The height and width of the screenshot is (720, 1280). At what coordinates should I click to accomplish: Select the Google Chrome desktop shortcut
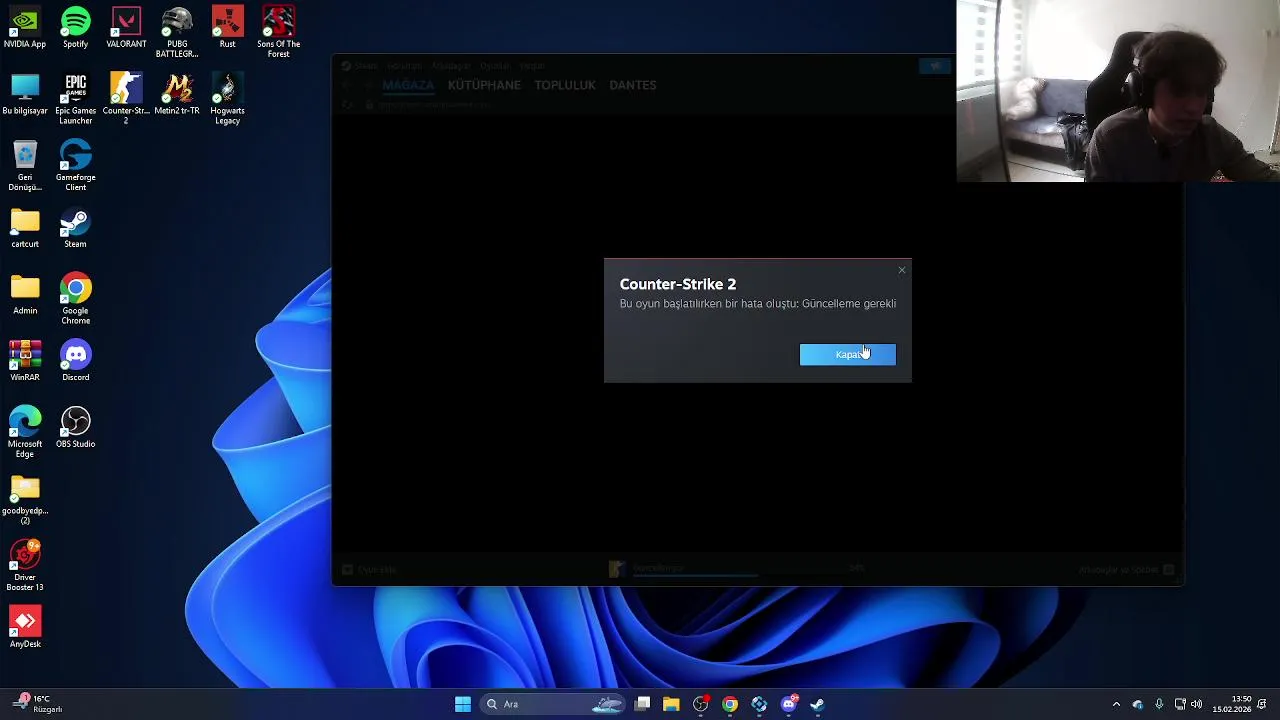tap(75, 300)
